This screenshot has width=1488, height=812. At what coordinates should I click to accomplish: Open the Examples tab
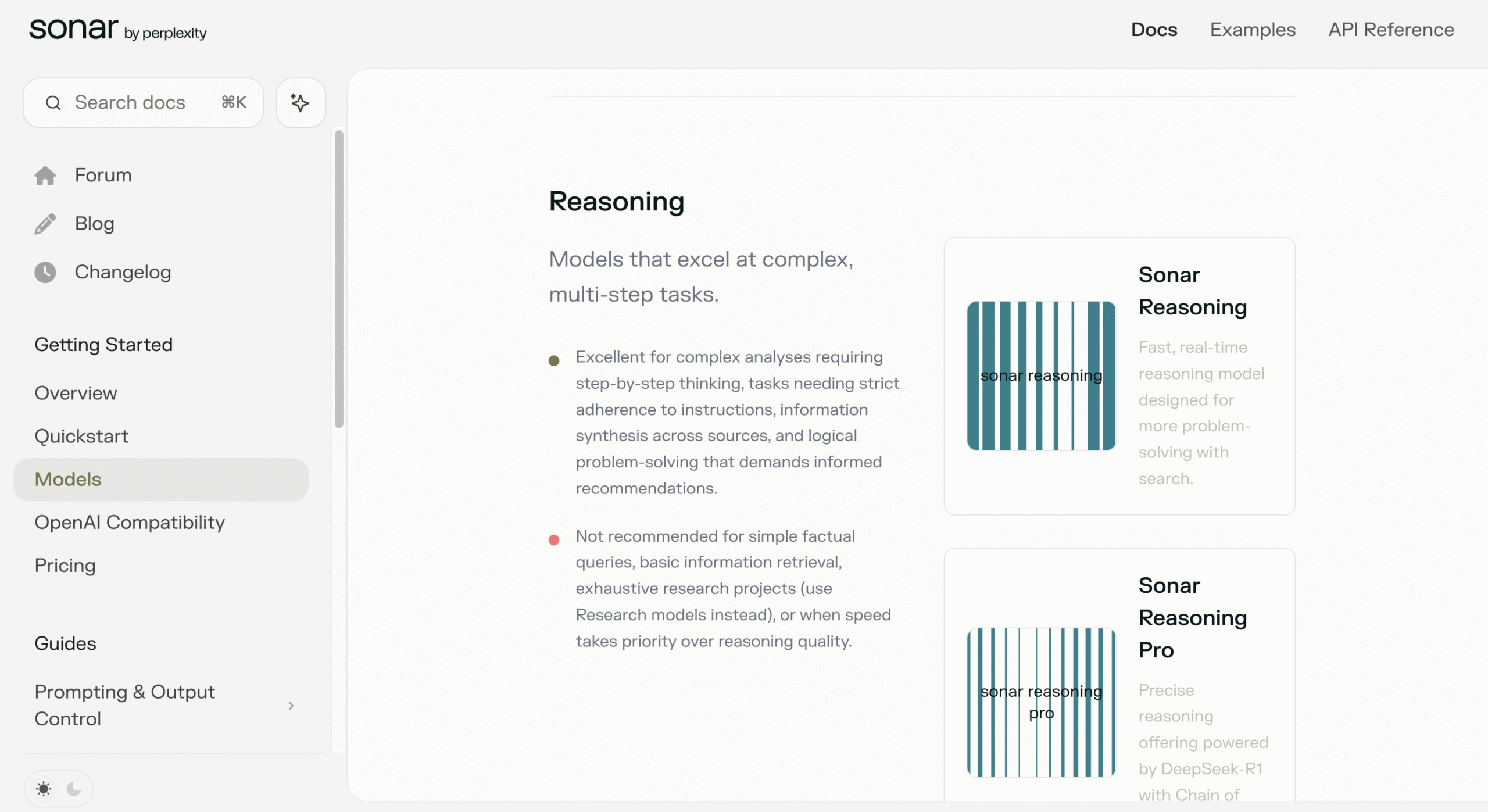click(1253, 30)
